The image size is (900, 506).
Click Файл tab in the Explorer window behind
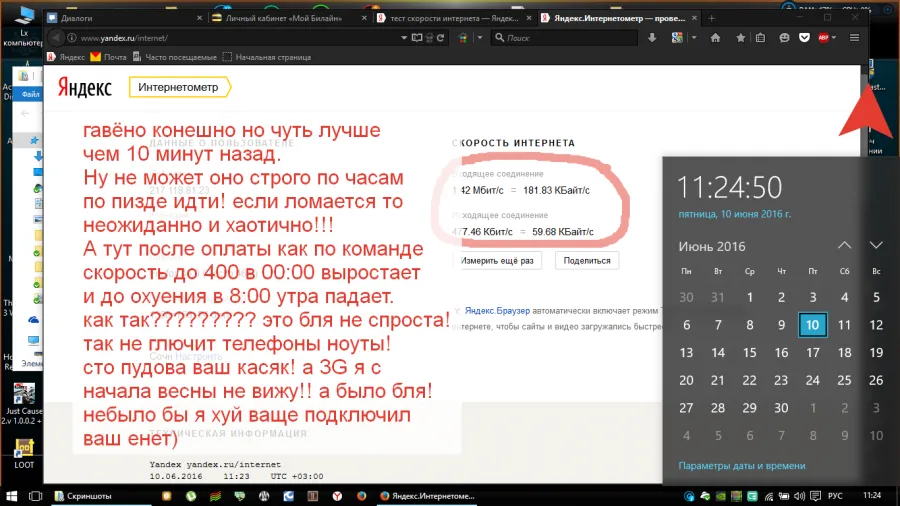30,94
